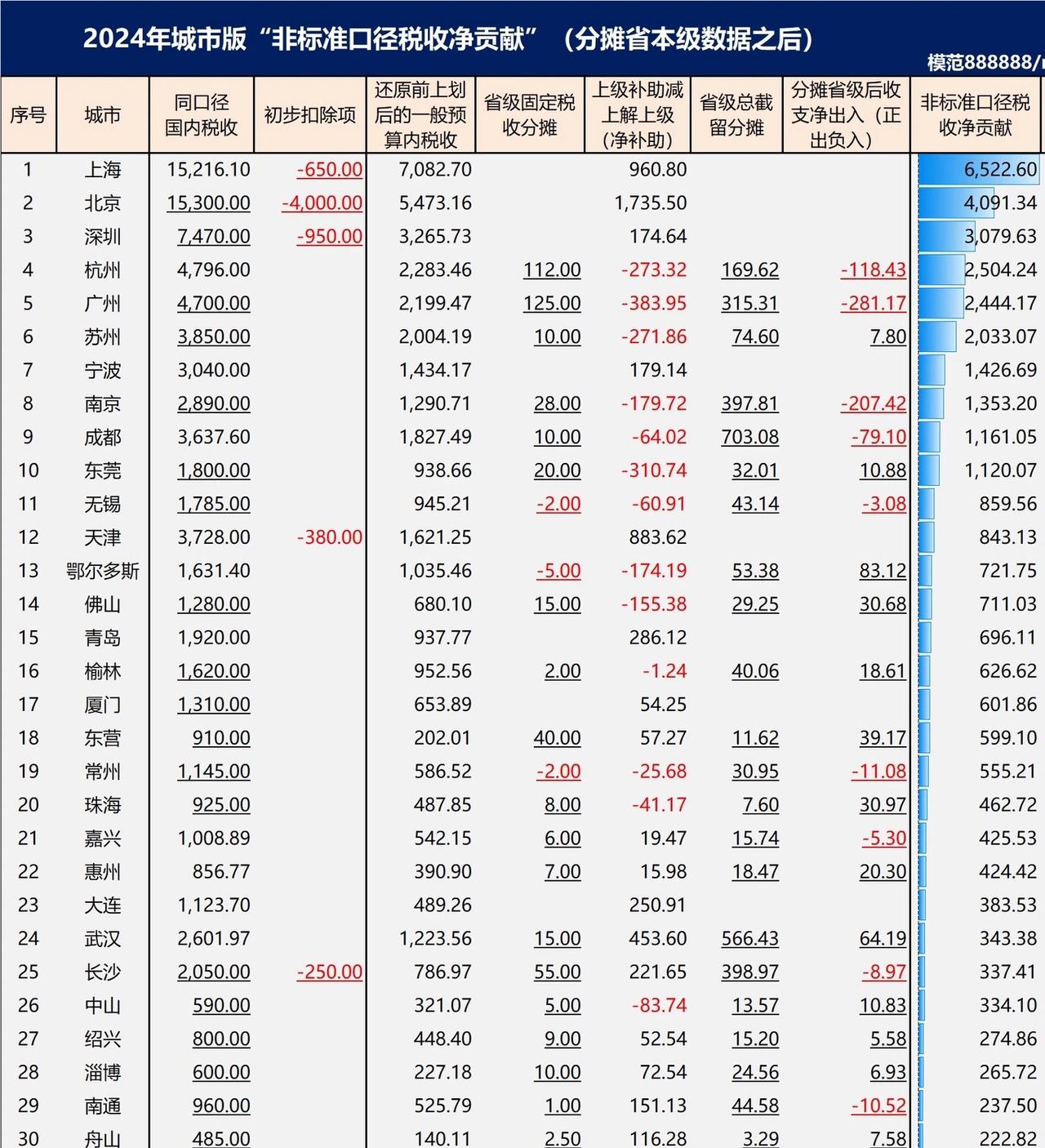Open underlined value 15,300.00 for 北京
The image size is (1045, 1148).
[x=208, y=203]
